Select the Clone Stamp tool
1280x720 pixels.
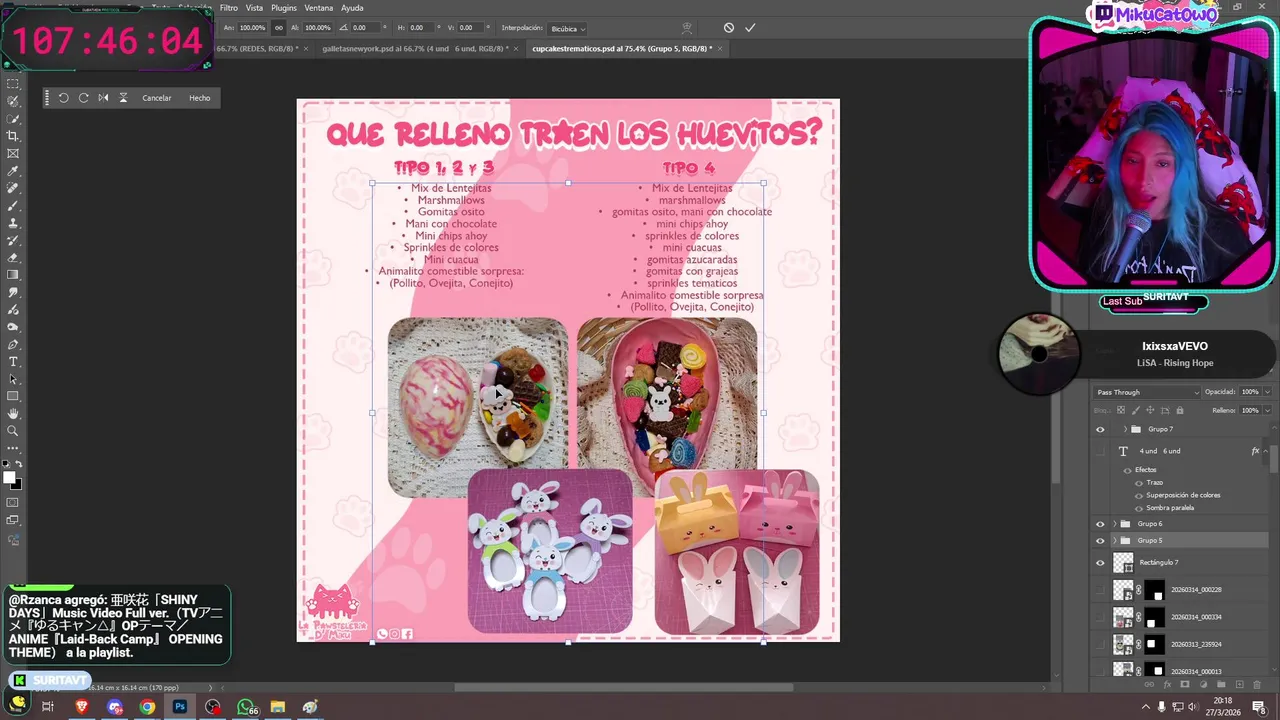(13, 223)
